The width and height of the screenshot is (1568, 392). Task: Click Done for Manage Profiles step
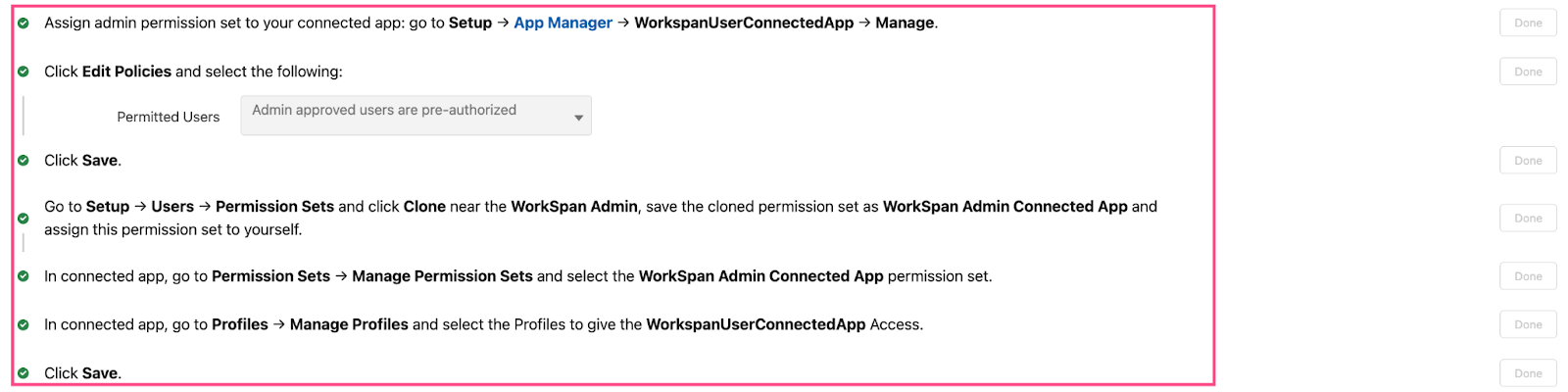1528,324
